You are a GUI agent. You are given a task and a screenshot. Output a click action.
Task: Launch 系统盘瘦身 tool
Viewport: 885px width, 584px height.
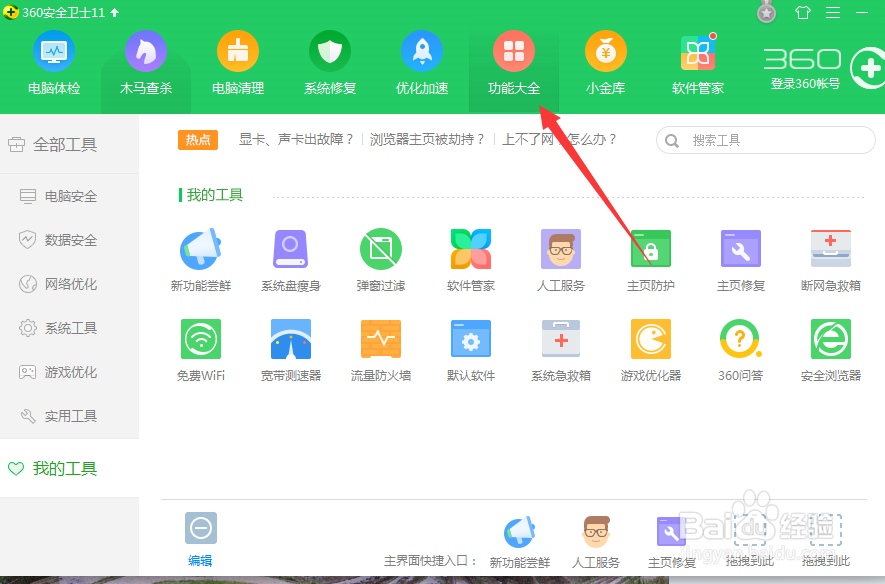pyautogui.click(x=291, y=260)
